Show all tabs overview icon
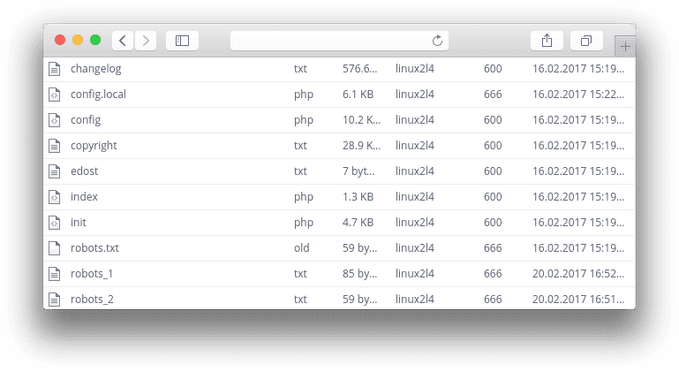 [x=586, y=41]
